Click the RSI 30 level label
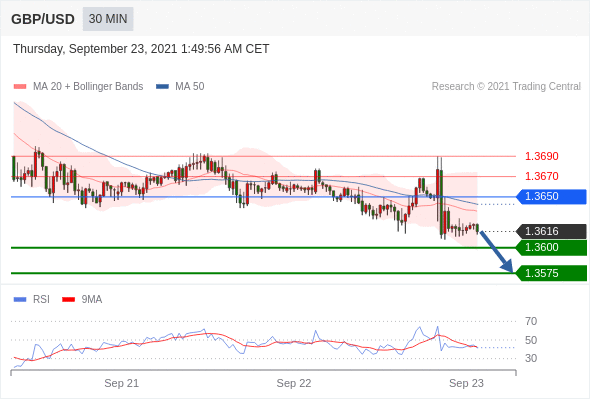This screenshot has height=400, width=590. coord(531,358)
